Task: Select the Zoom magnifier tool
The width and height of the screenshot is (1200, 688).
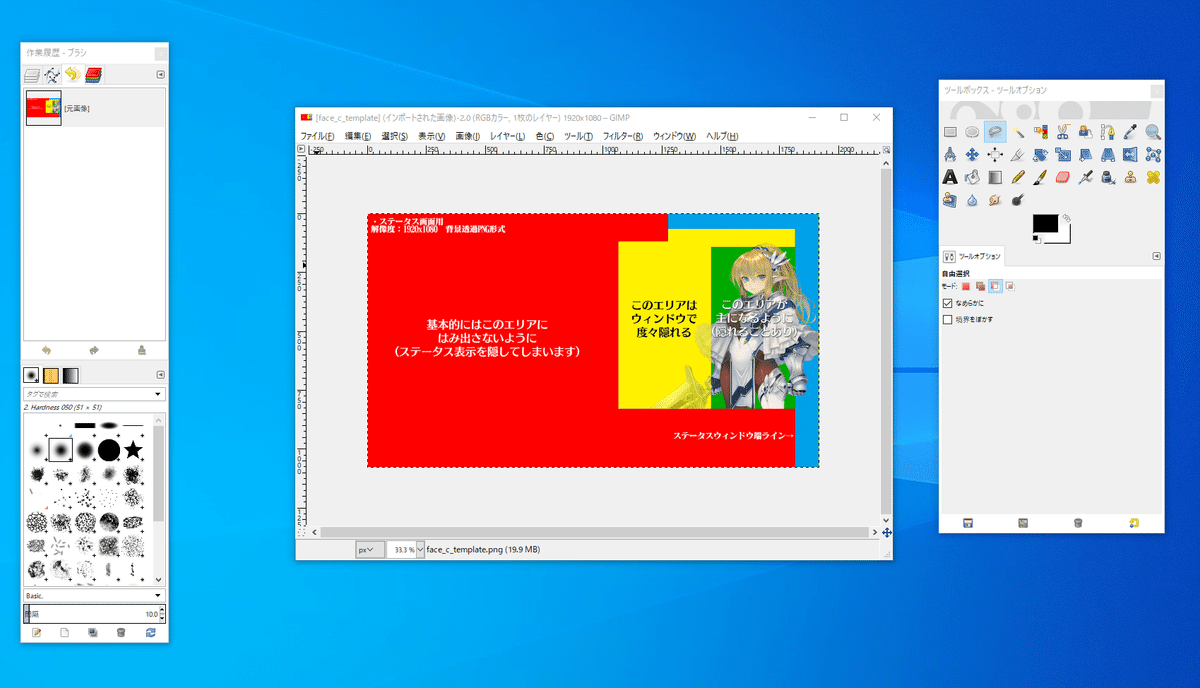Action: 1153,131
